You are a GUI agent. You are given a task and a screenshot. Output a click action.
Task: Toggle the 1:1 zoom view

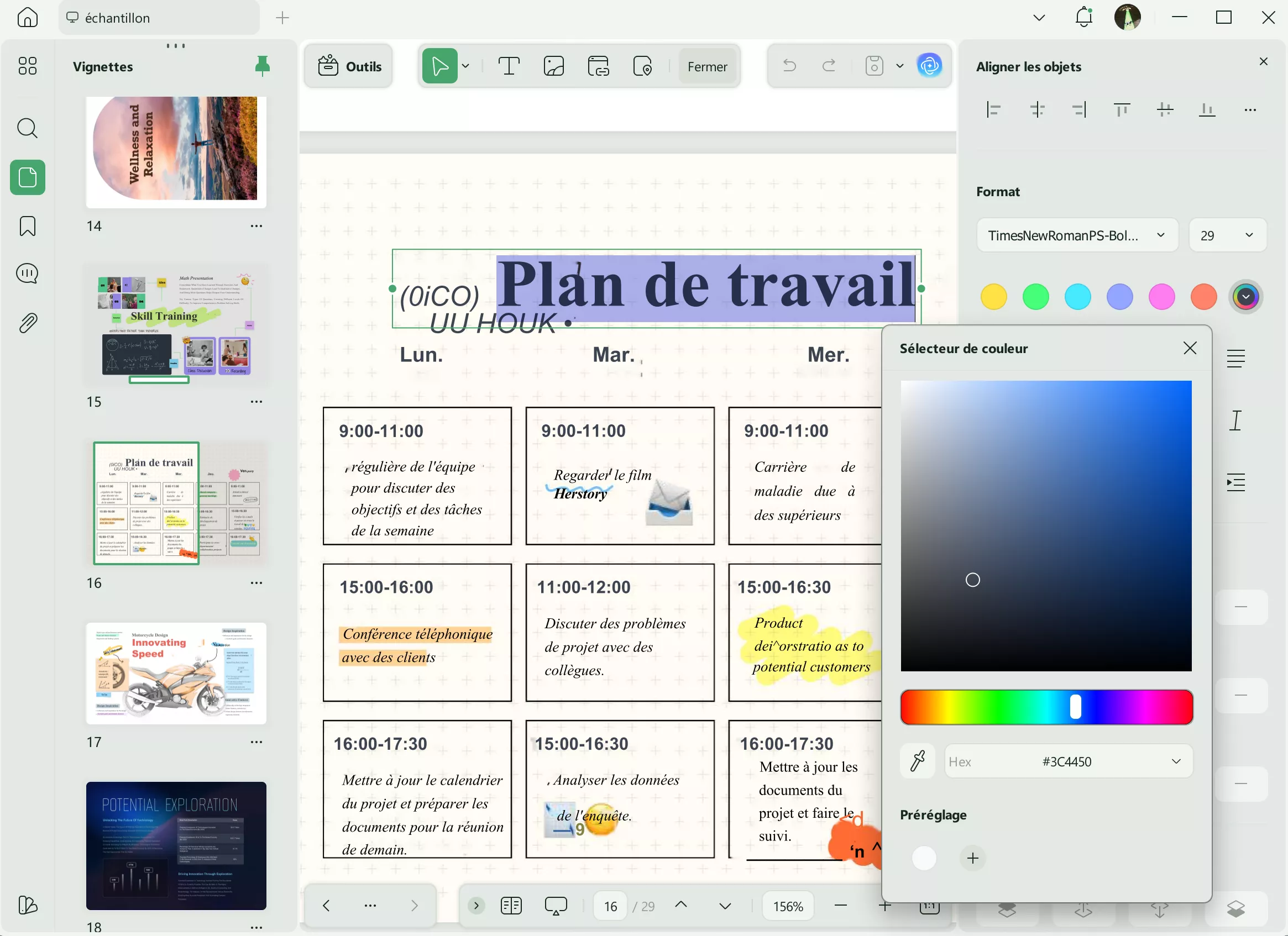click(930, 906)
